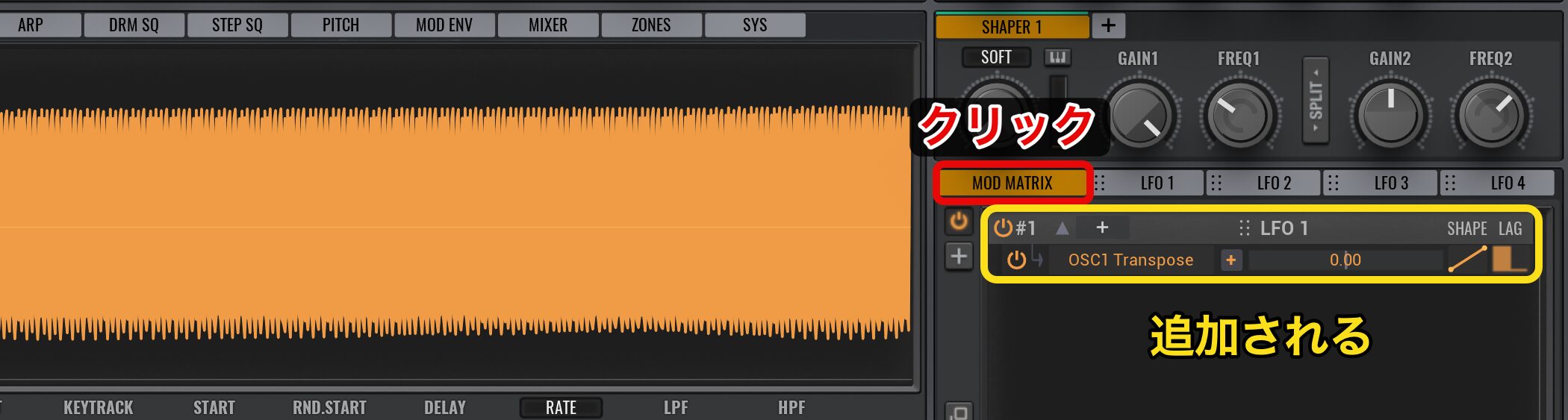
Task: Open the SYS tab
Action: click(x=755, y=25)
